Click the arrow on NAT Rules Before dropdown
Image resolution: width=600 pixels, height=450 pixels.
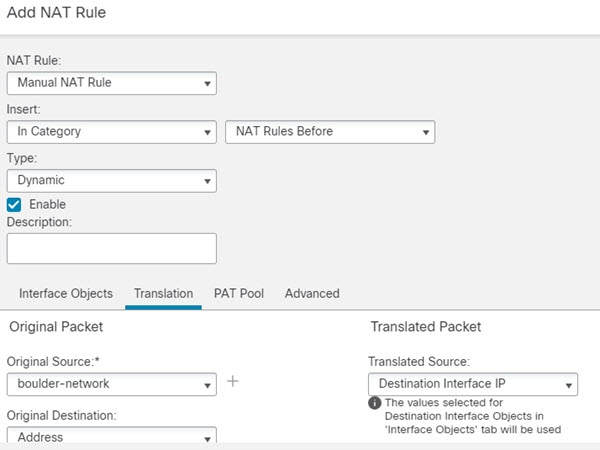coord(426,132)
